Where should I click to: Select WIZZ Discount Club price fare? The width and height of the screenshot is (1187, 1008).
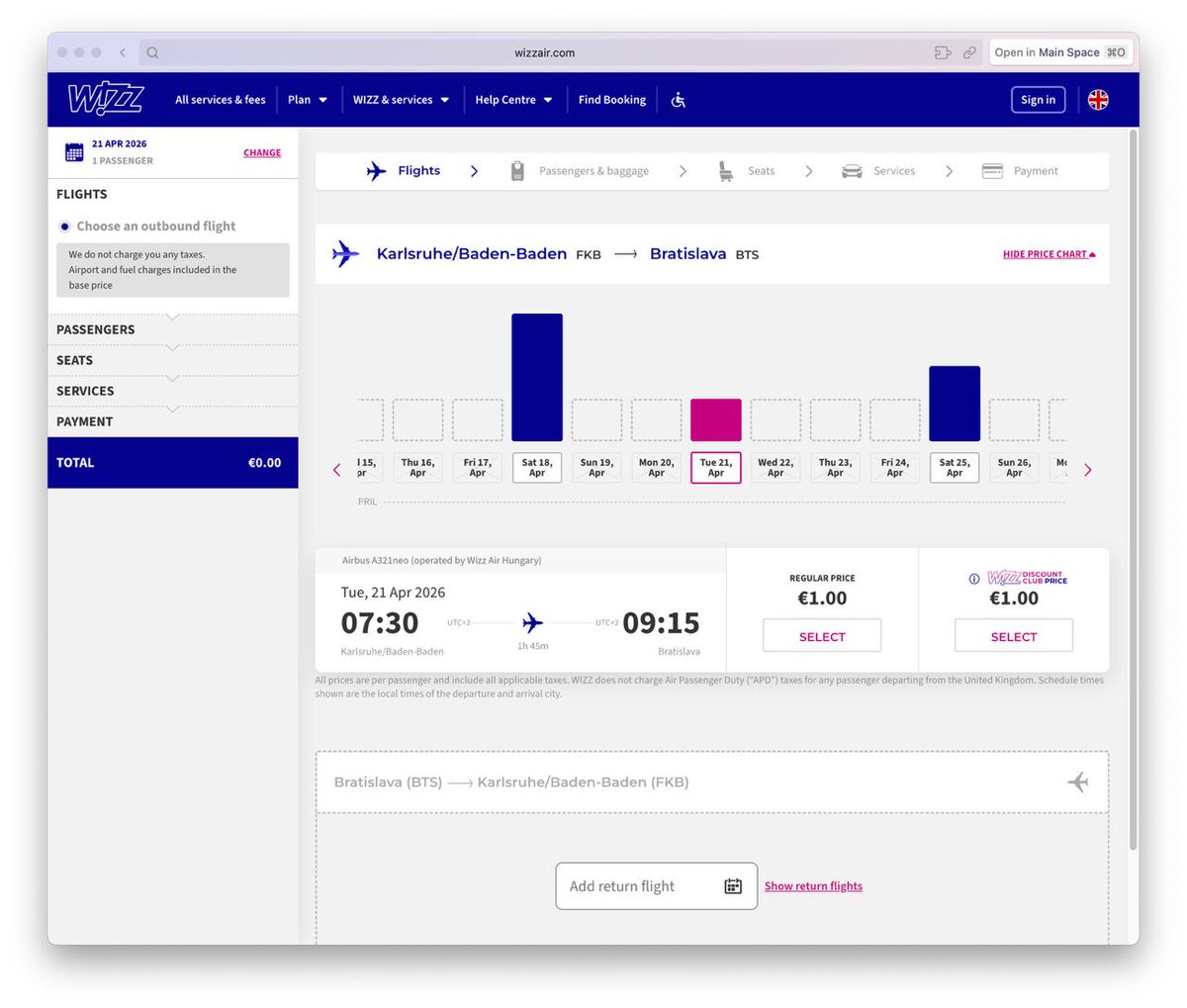(x=1014, y=636)
